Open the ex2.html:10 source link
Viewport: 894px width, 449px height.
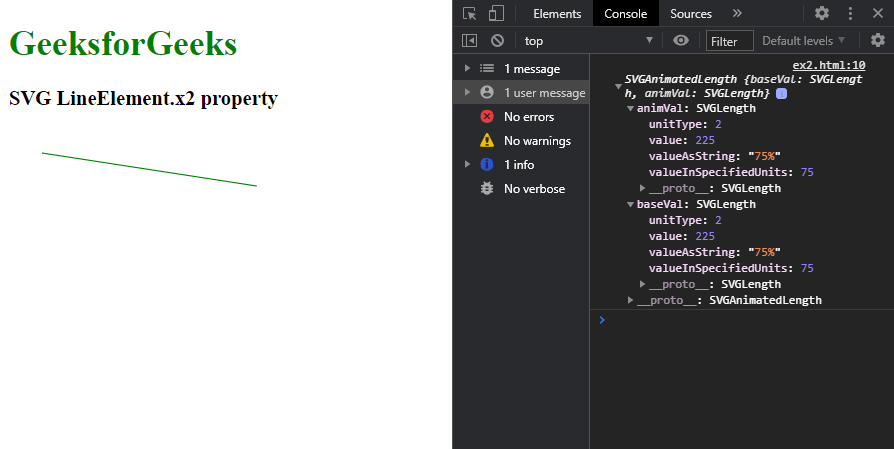828,65
